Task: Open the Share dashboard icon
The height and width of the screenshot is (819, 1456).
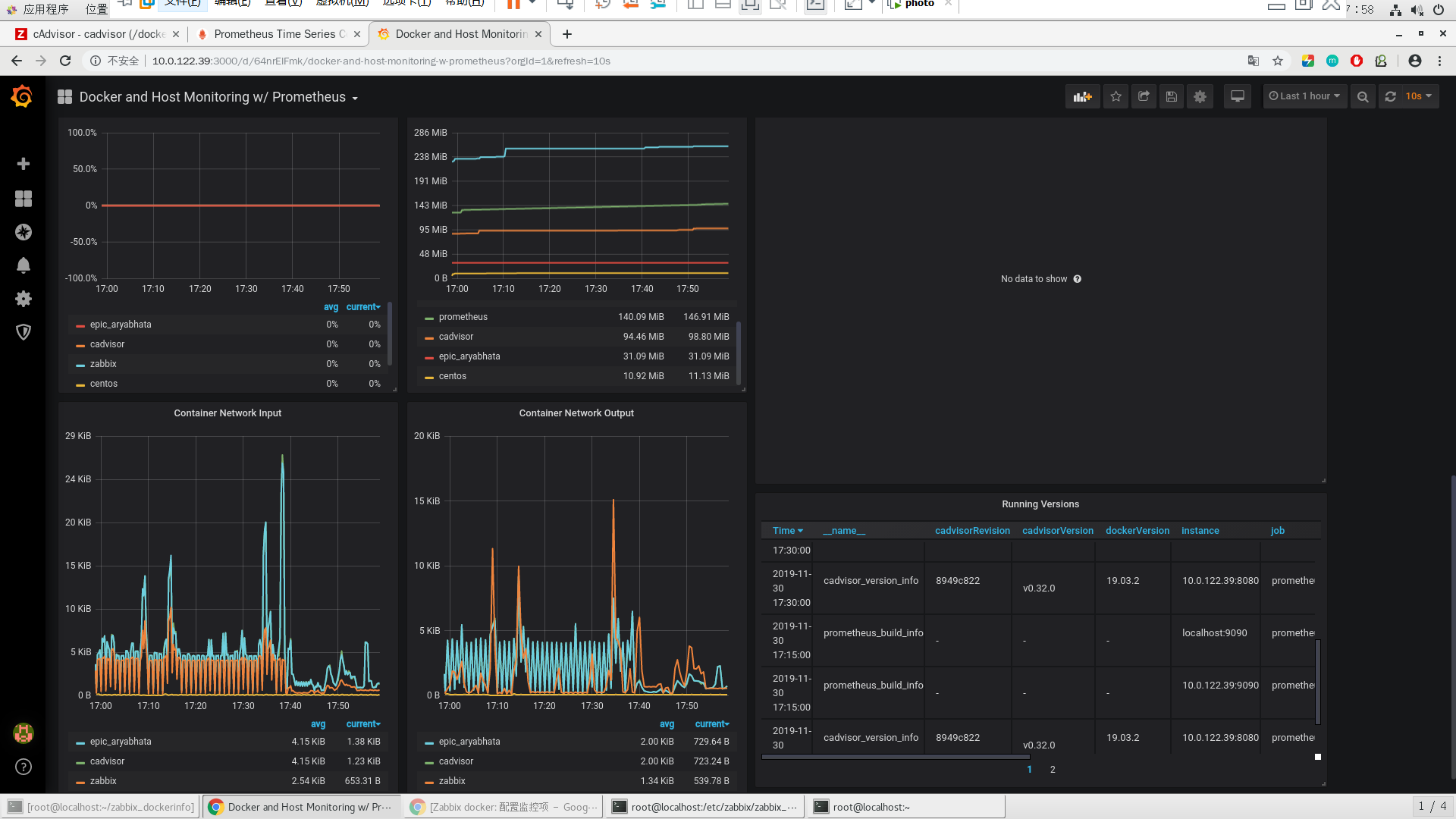Action: tap(1144, 96)
